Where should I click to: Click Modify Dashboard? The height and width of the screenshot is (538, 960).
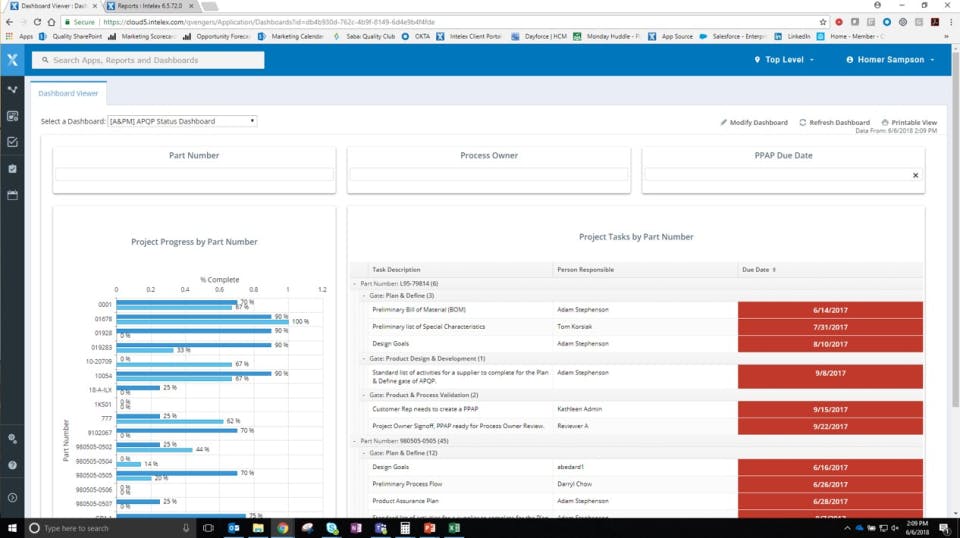pyautogui.click(x=754, y=122)
